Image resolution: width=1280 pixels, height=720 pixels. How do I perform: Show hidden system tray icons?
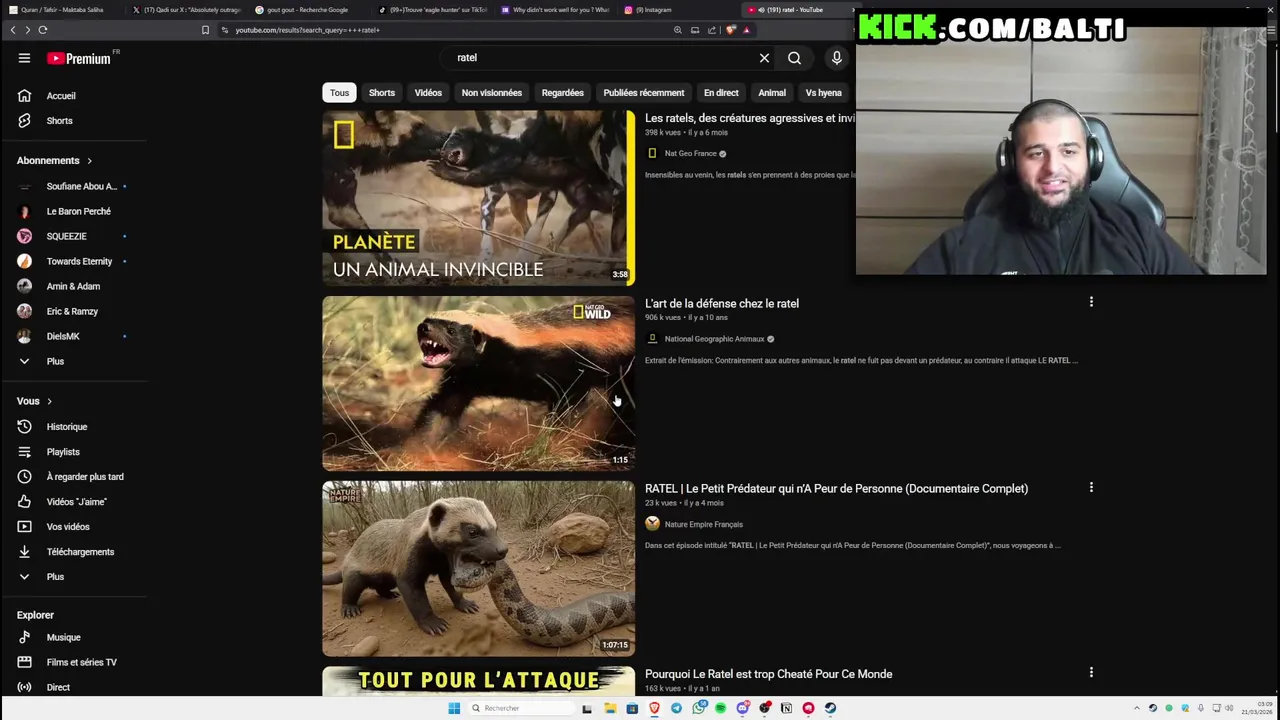coord(1137,708)
